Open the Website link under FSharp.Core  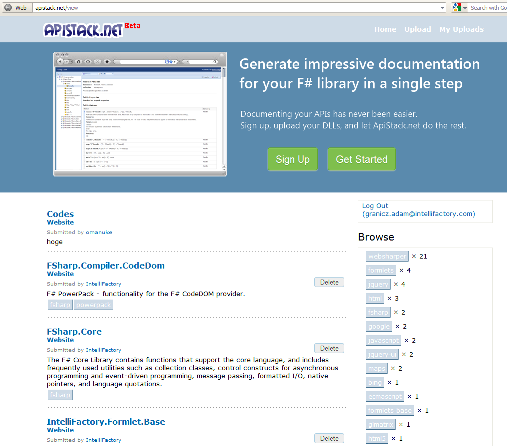[60, 340]
